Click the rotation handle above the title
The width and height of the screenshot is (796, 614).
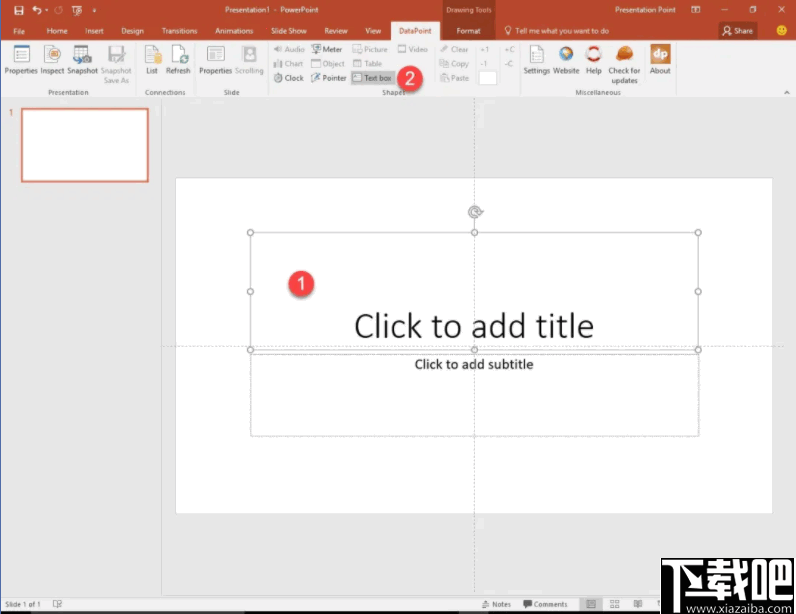[x=475, y=212]
